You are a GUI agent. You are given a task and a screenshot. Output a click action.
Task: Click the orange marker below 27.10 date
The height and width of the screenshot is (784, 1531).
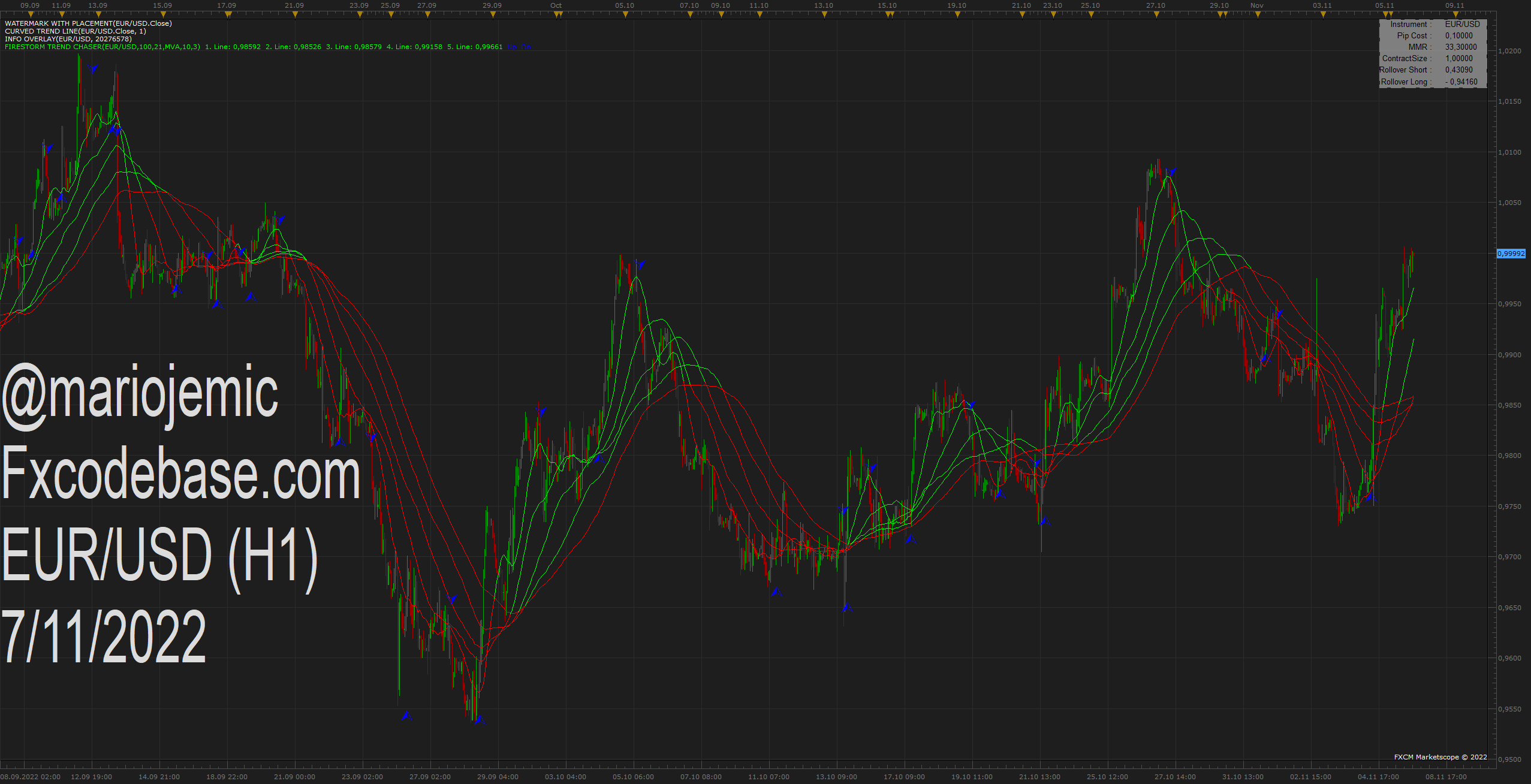click(x=1156, y=14)
